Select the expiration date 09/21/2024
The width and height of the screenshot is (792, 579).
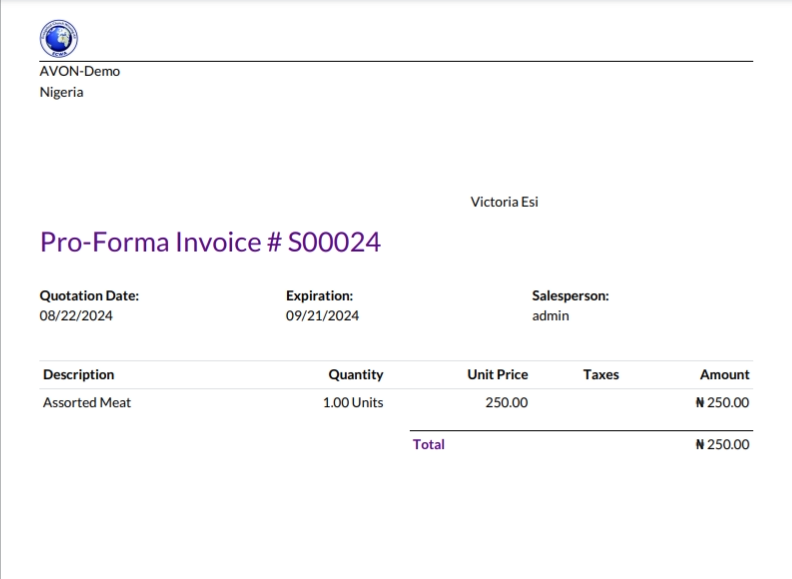point(322,316)
